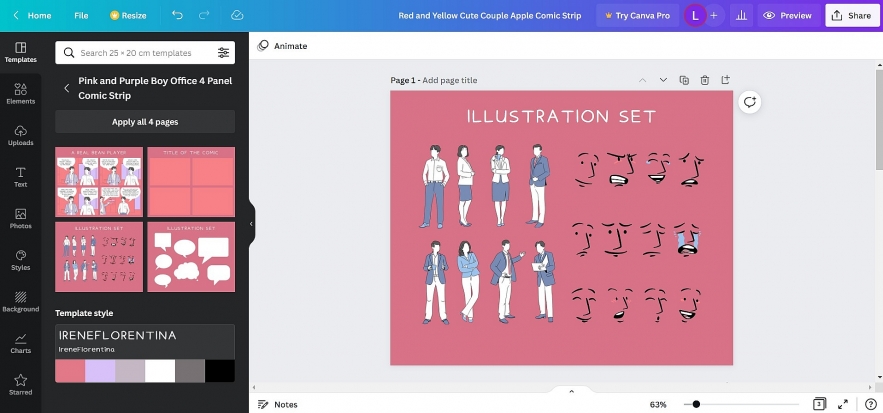Open the search filter options icon

pos(223,52)
